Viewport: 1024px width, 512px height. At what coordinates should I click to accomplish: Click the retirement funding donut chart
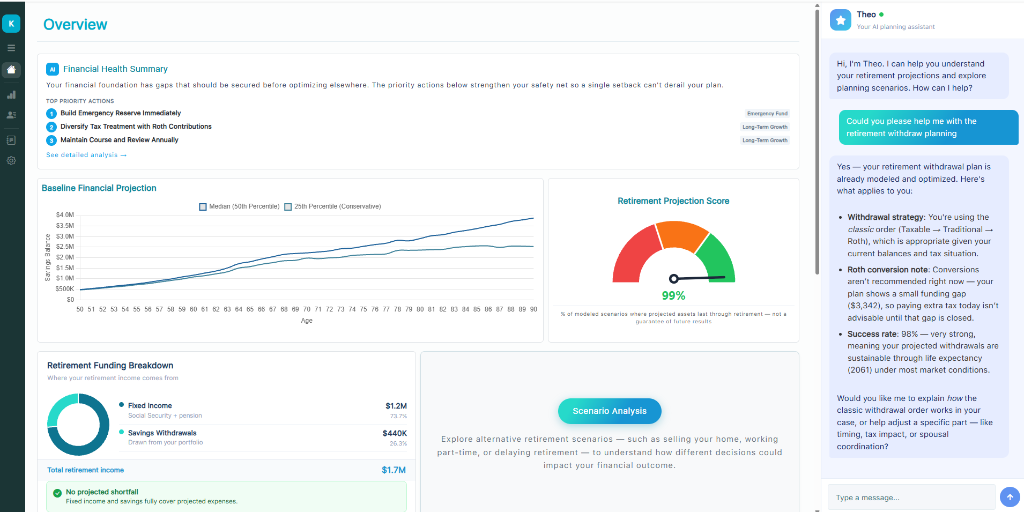[78, 424]
